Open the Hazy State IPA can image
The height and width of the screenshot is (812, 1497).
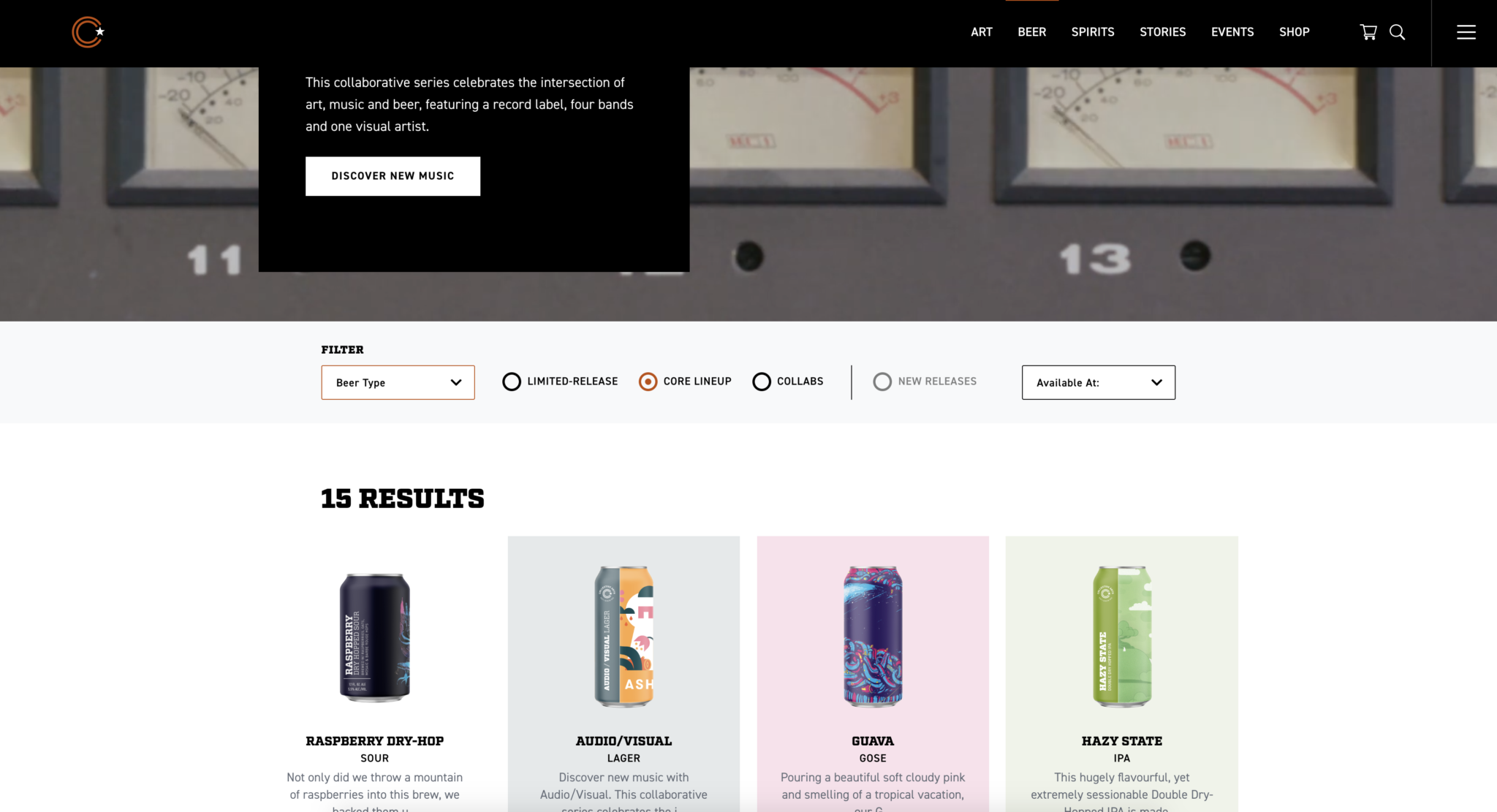pyautogui.click(x=1122, y=637)
